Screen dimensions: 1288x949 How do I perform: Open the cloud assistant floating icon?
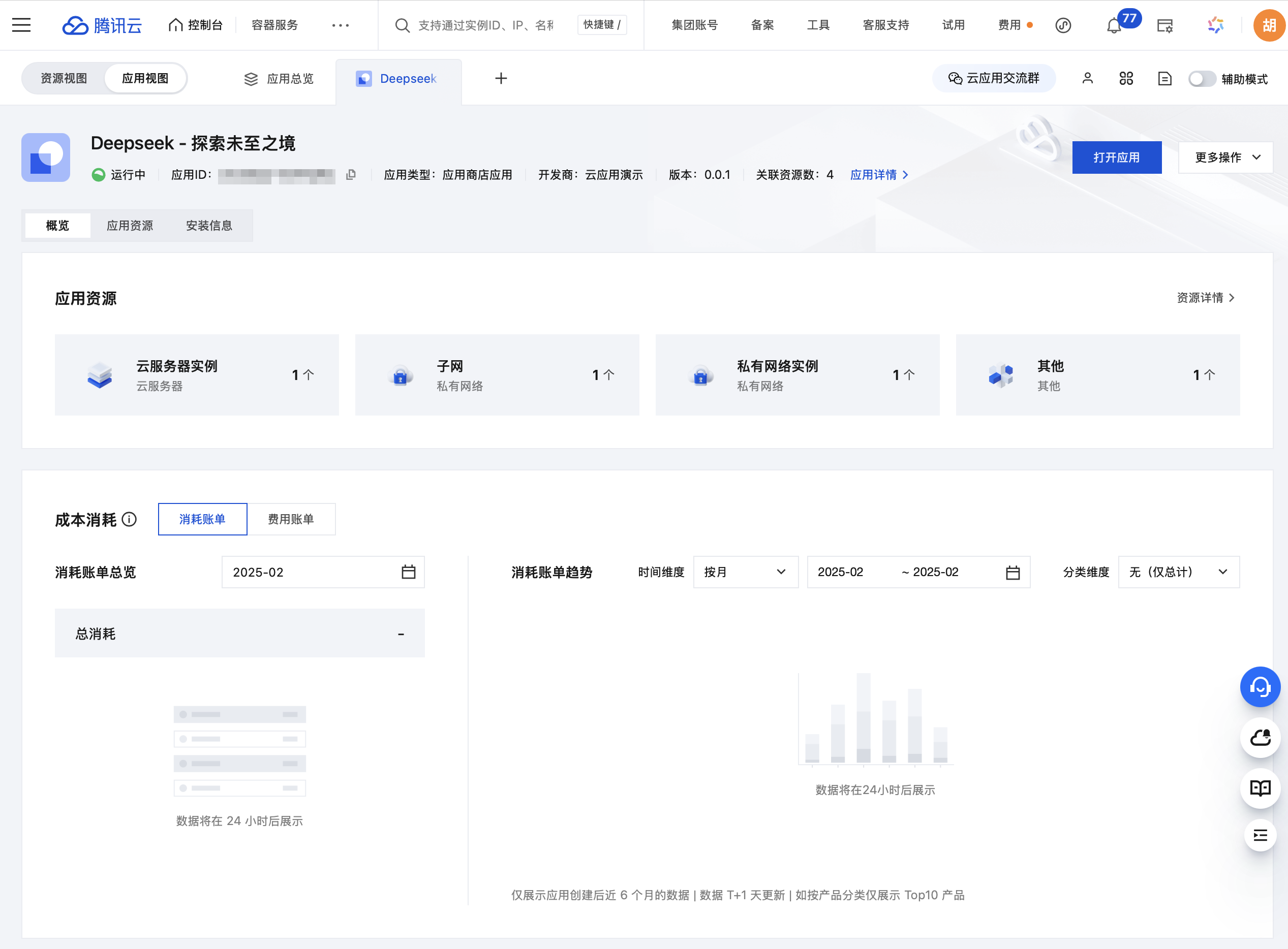(x=1260, y=738)
